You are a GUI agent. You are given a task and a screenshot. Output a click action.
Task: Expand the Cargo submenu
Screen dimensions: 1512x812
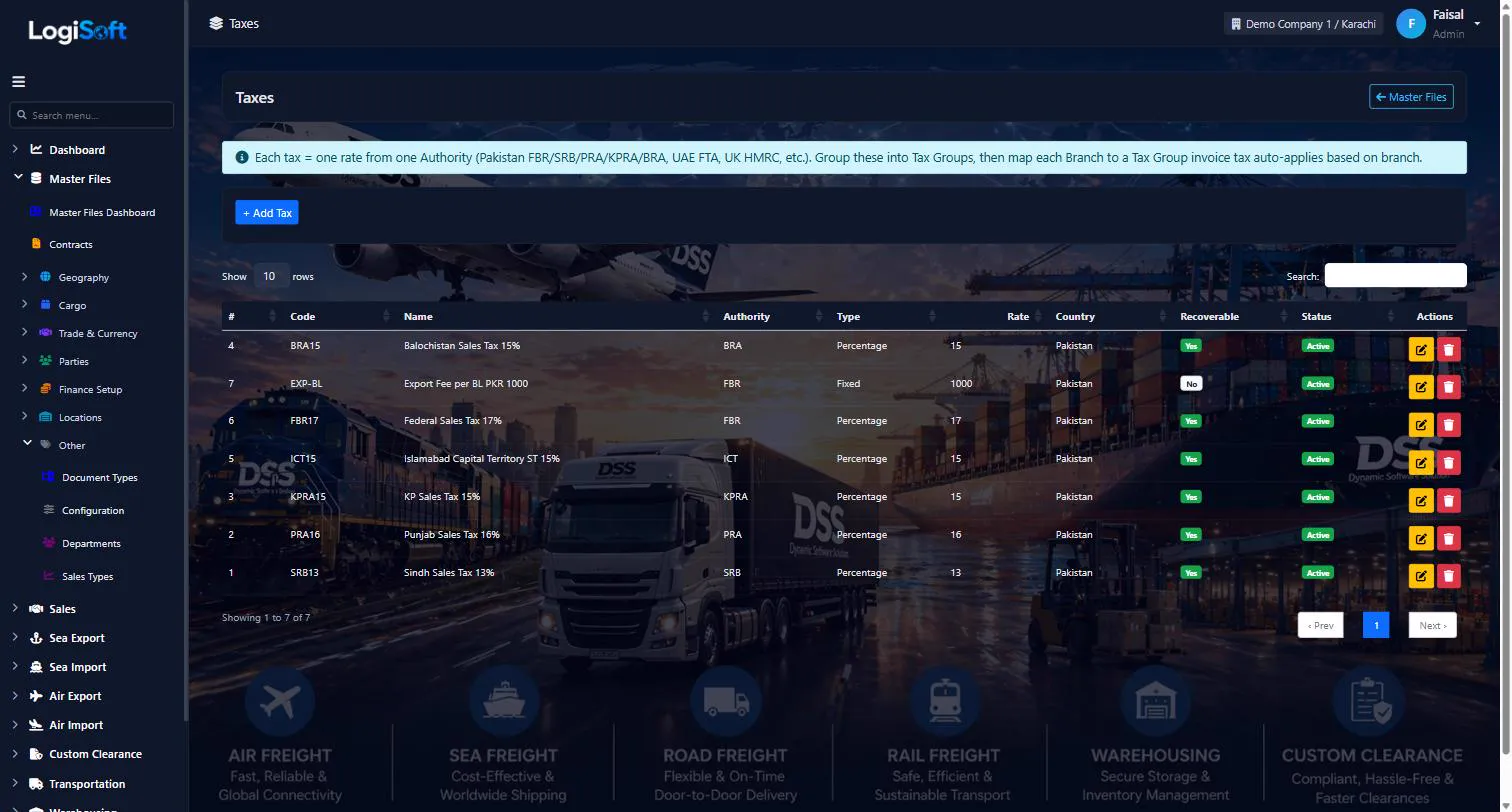[x=24, y=305]
